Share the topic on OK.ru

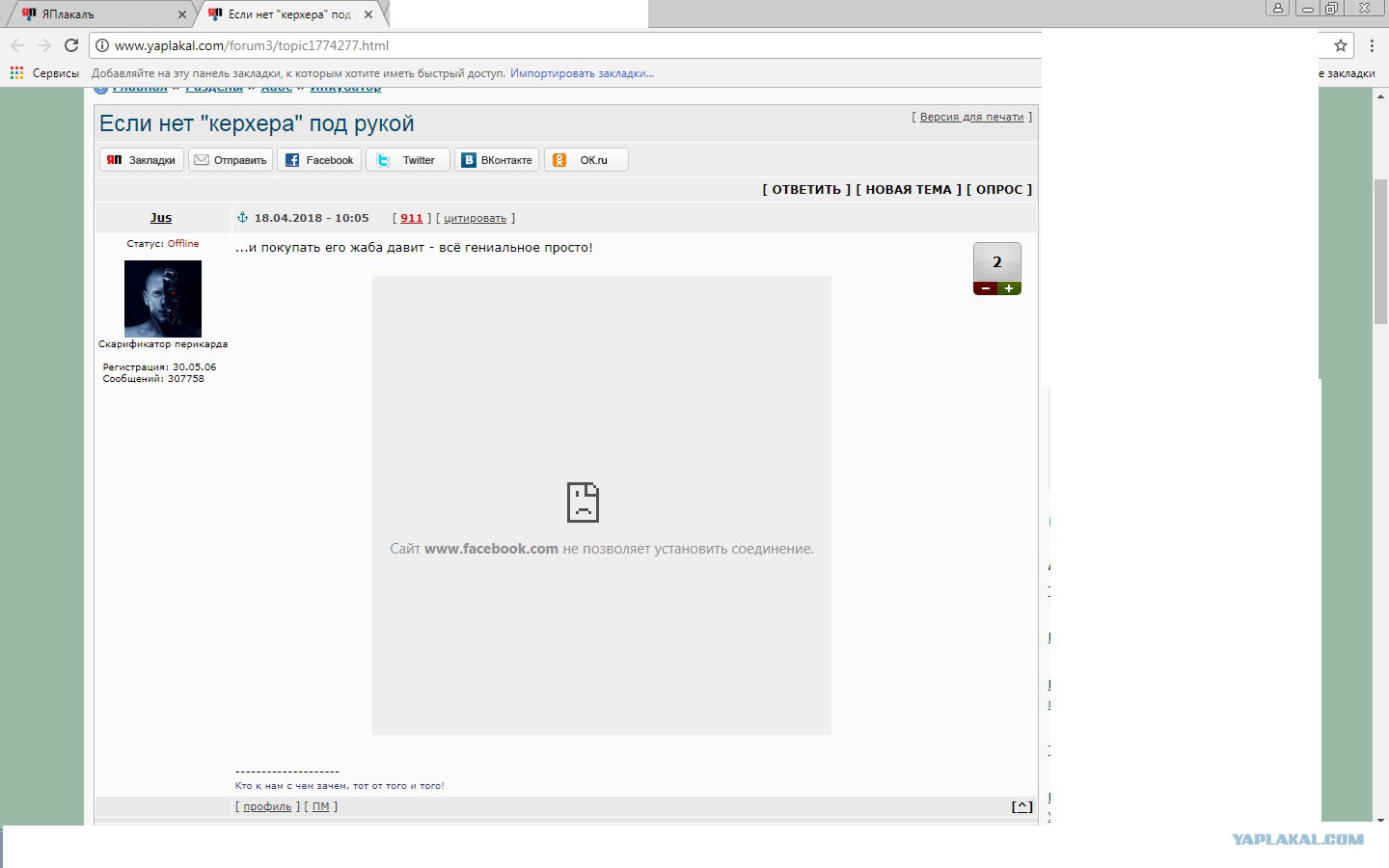[586, 160]
